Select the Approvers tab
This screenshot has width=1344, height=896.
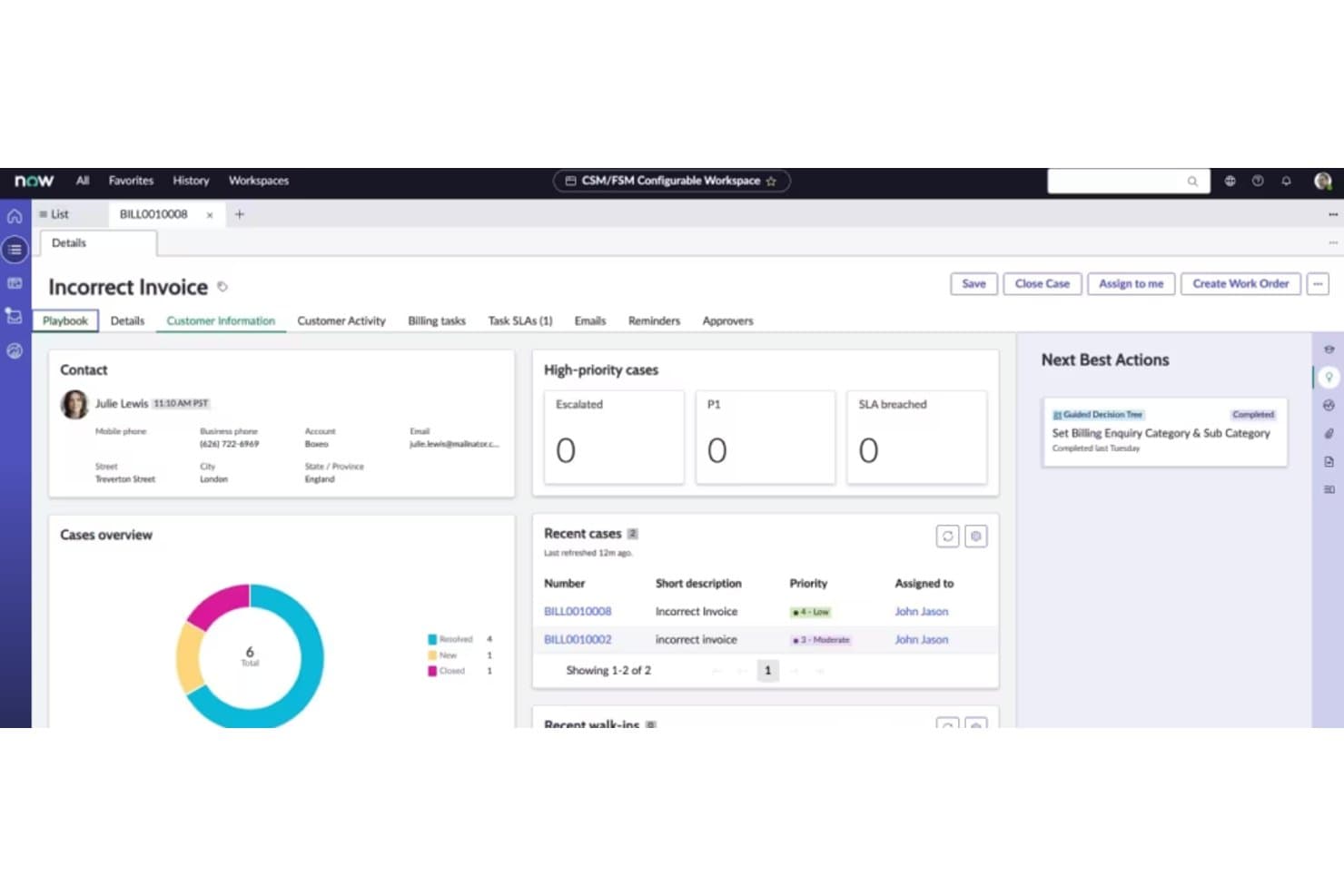coord(727,320)
